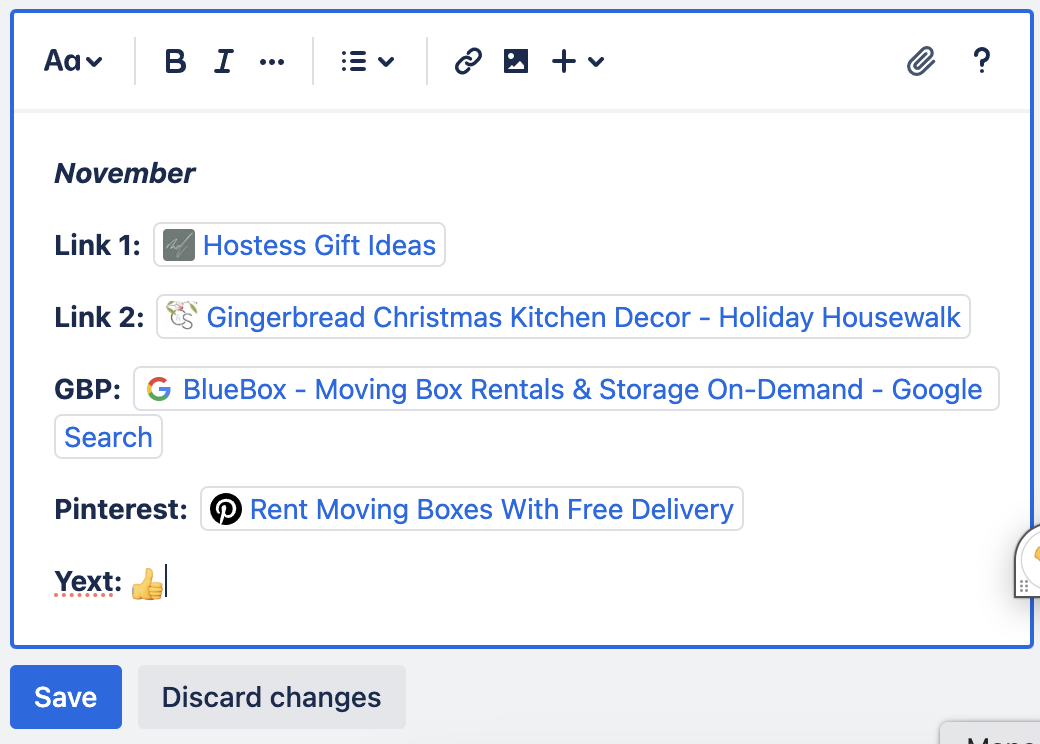The width and height of the screenshot is (1040, 744).
Task: Open more formatting options (three dots)
Action: [x=272, y=62]
